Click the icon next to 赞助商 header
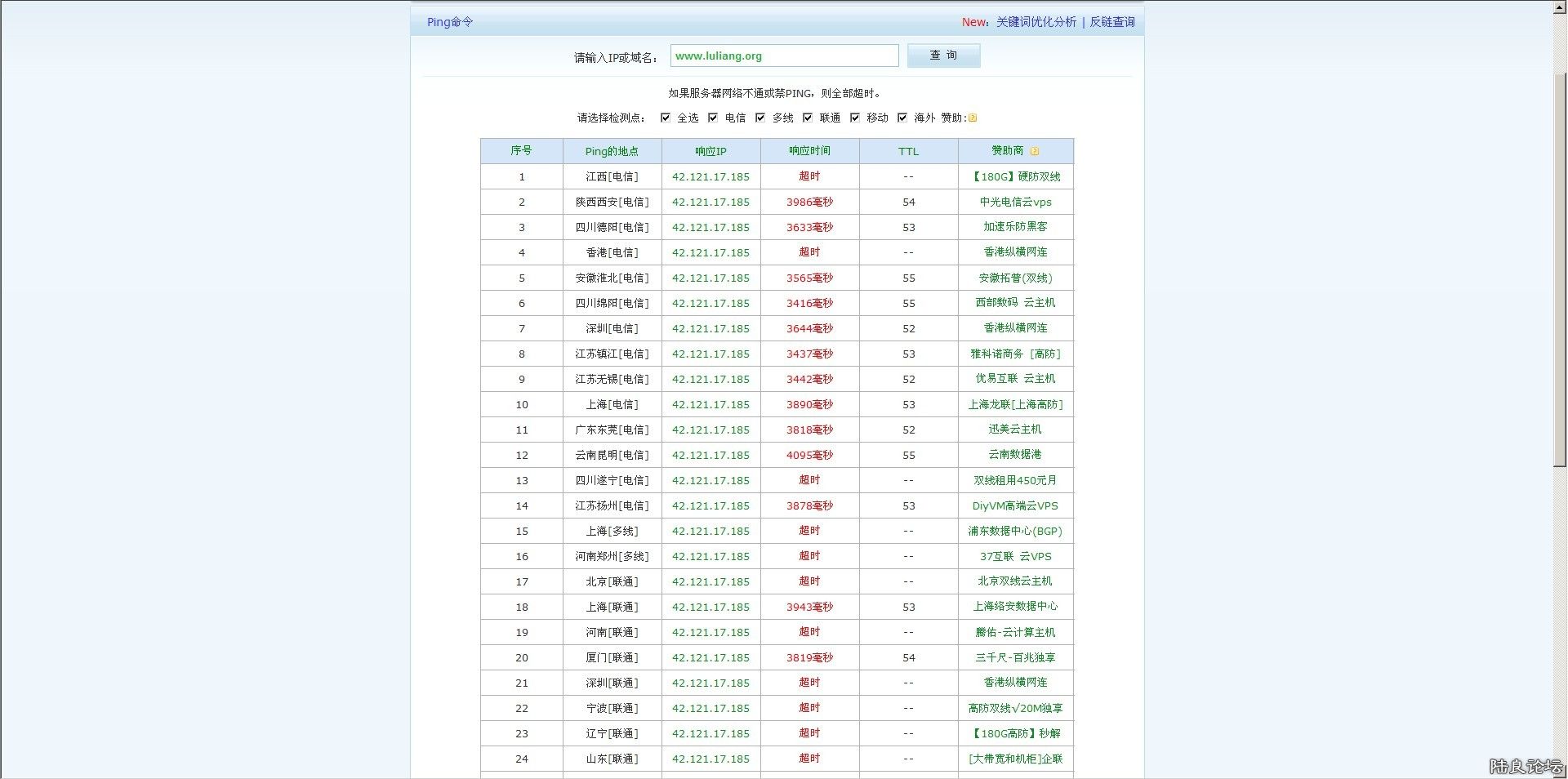This screenshot has width=1568, height=779. [1035, 151]
